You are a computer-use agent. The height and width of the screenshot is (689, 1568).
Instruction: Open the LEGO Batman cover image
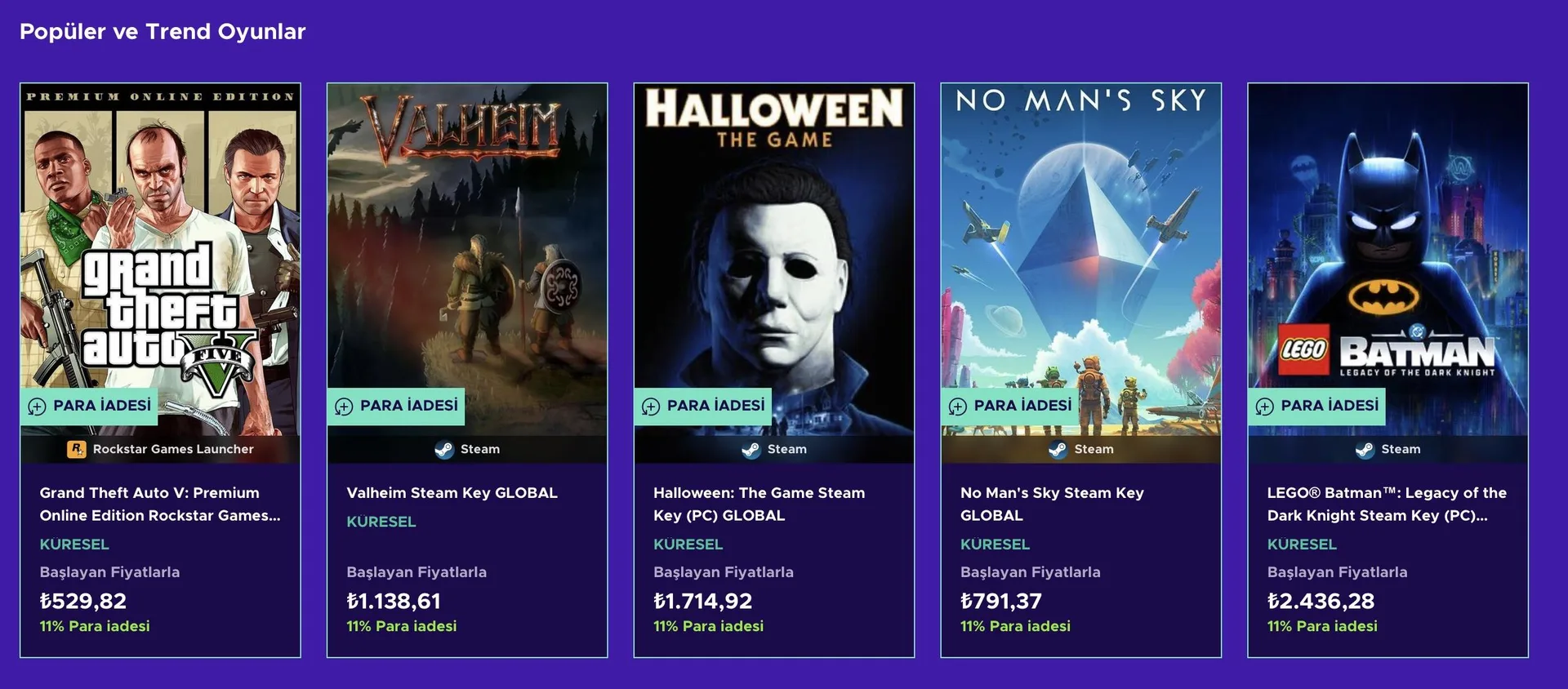1388,260
